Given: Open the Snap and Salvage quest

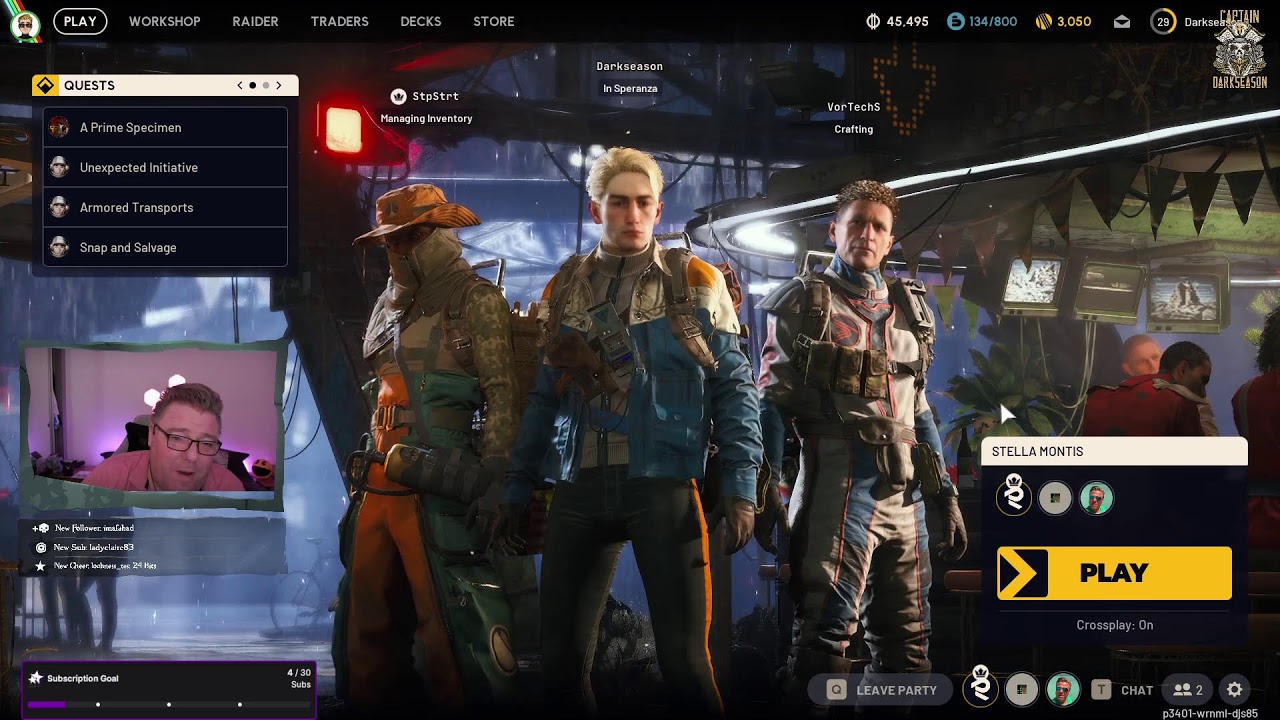Looking at the screenshot, I should point(165,247).
